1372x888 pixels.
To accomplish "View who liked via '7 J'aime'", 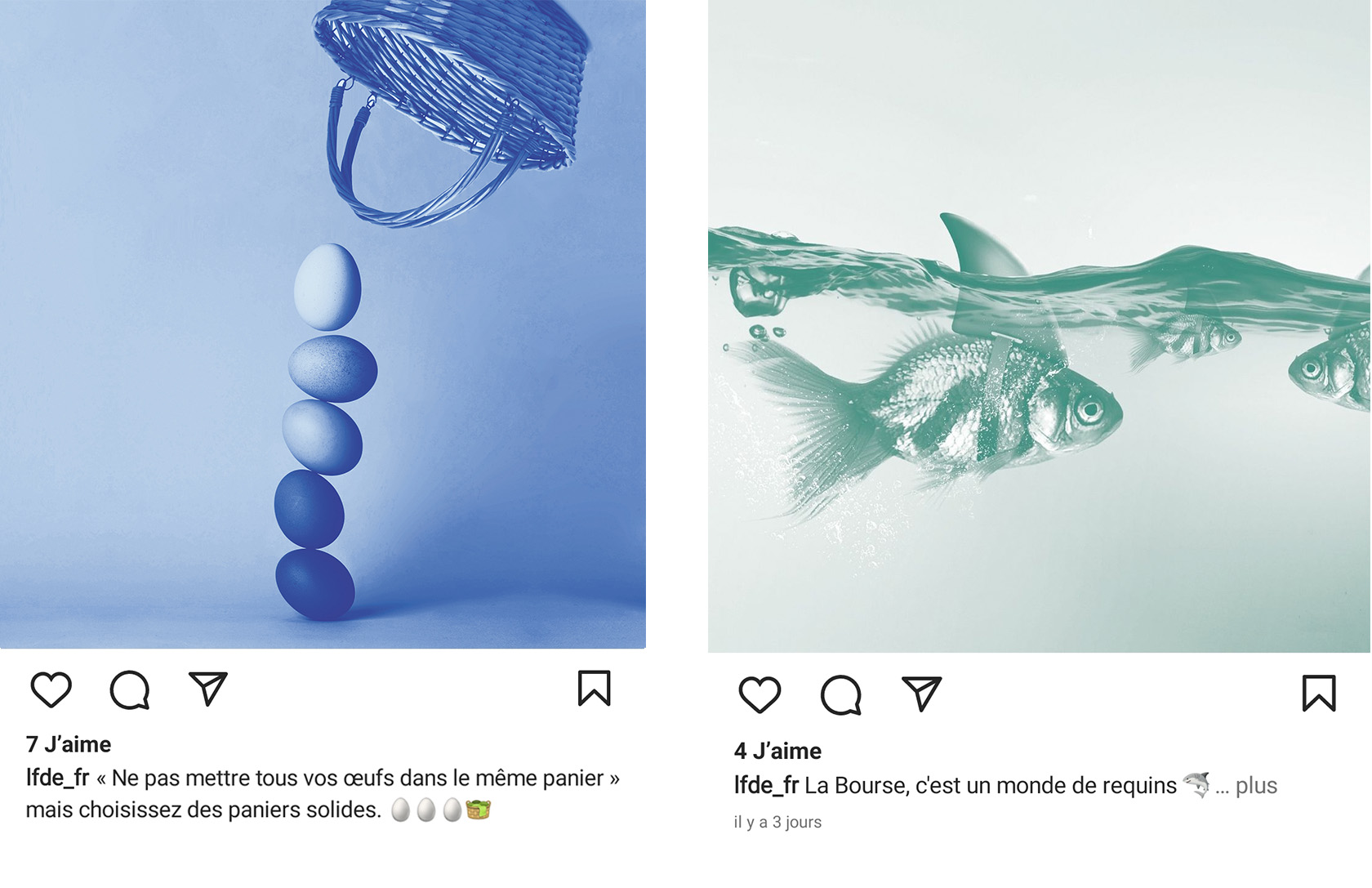I will [x=69, y=744].
